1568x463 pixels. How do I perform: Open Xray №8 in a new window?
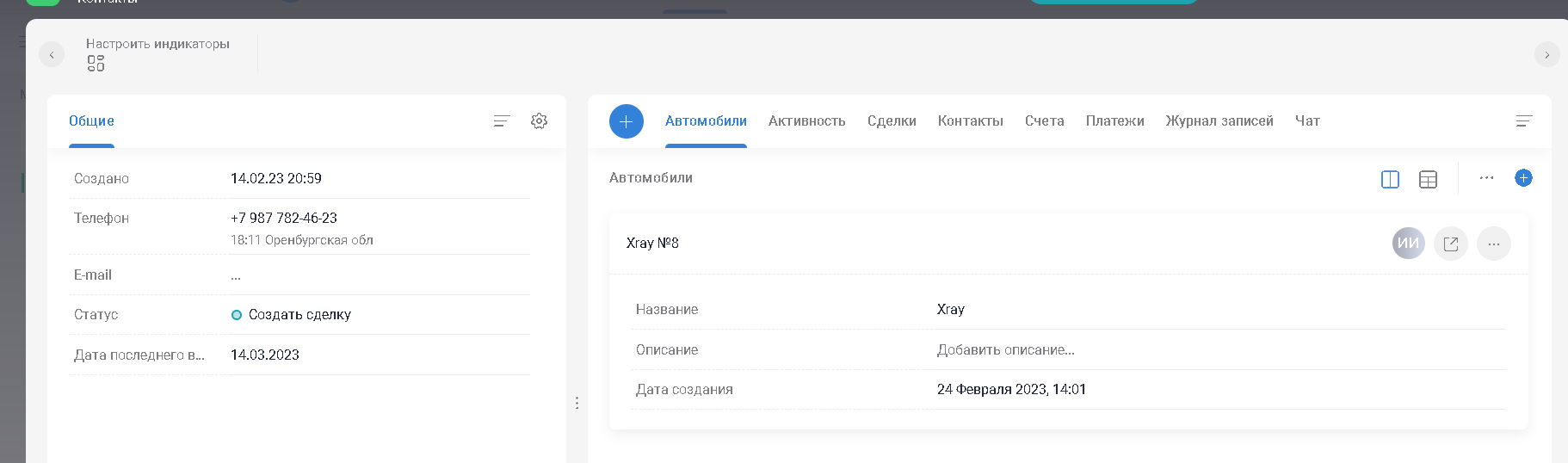[x=1450, y=244]
